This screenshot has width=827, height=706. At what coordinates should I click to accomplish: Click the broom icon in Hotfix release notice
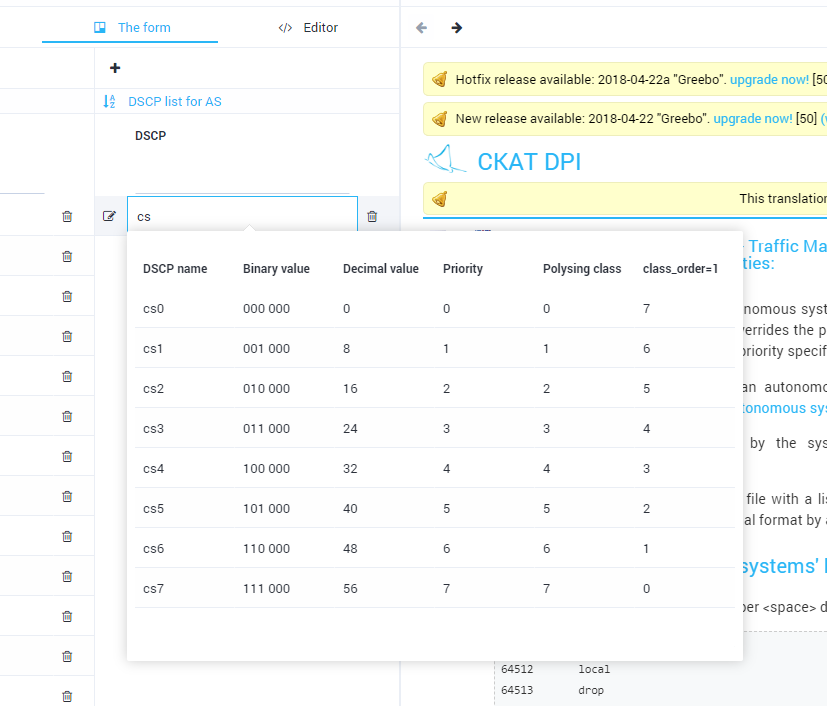tap(439, 79)
